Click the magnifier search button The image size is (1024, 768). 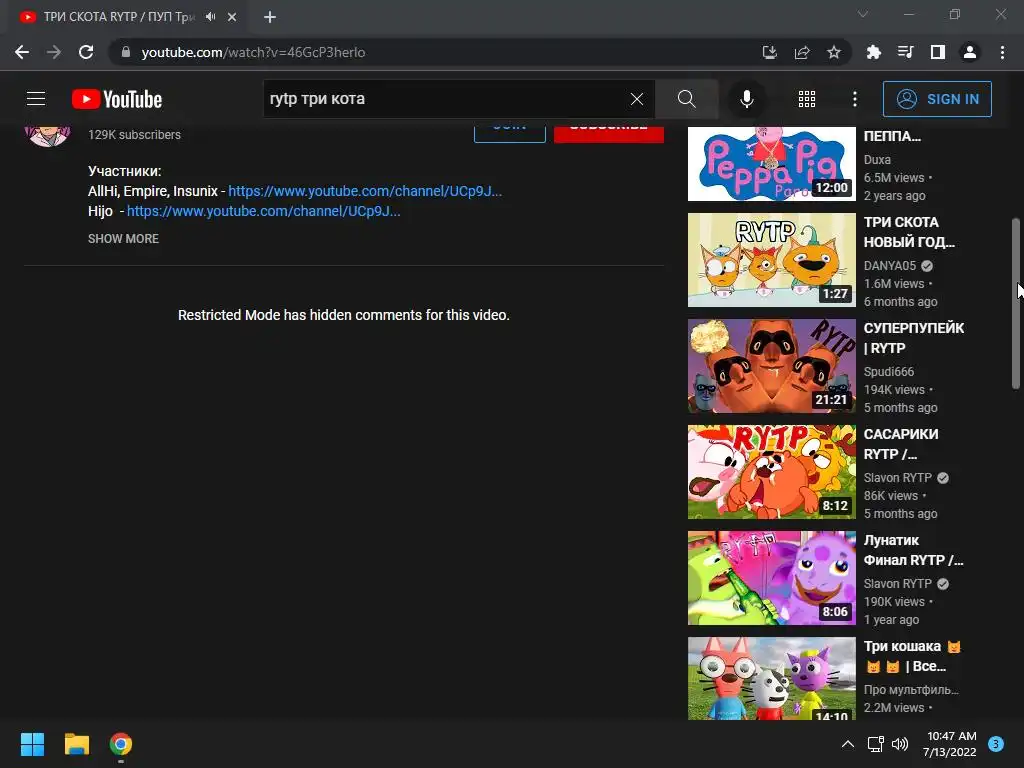point(686,99)
